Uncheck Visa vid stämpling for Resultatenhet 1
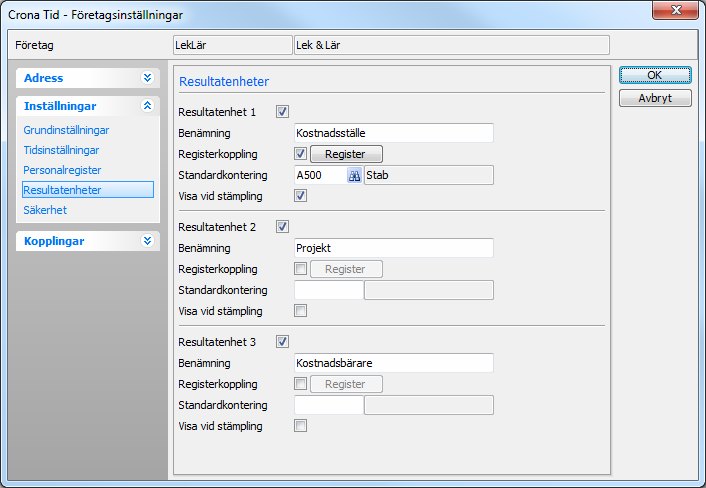Viewport: 706px width, 488px height. pos(300,196)
